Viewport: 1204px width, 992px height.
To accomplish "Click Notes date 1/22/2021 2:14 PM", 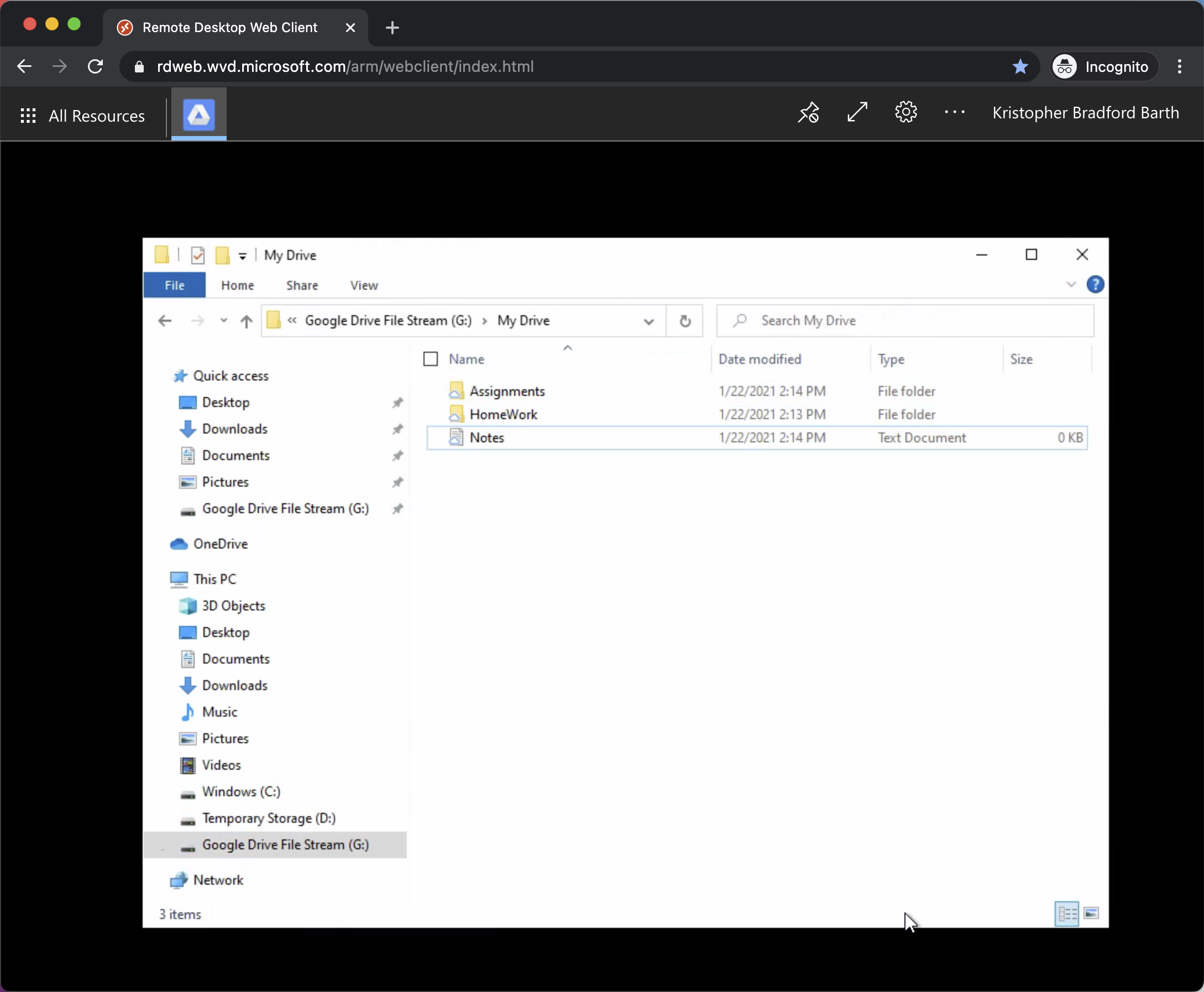I will click(x=772, y=438).
